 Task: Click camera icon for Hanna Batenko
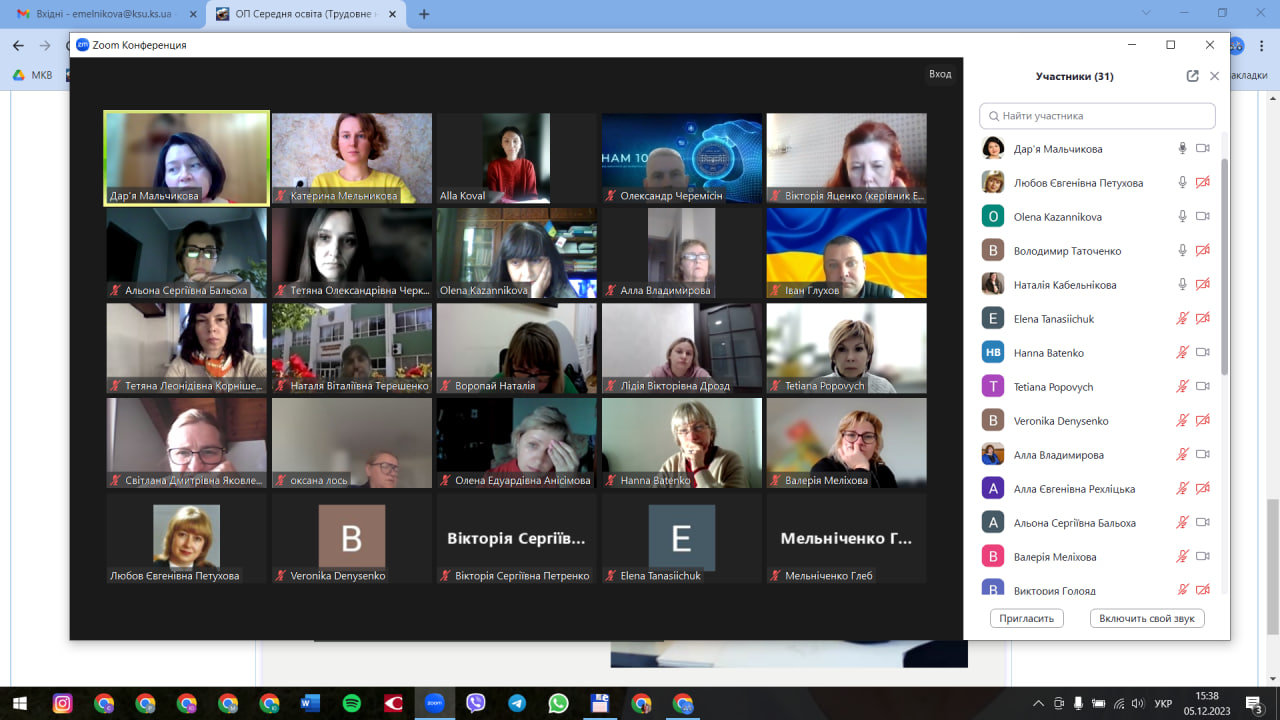click(1203, 353)
